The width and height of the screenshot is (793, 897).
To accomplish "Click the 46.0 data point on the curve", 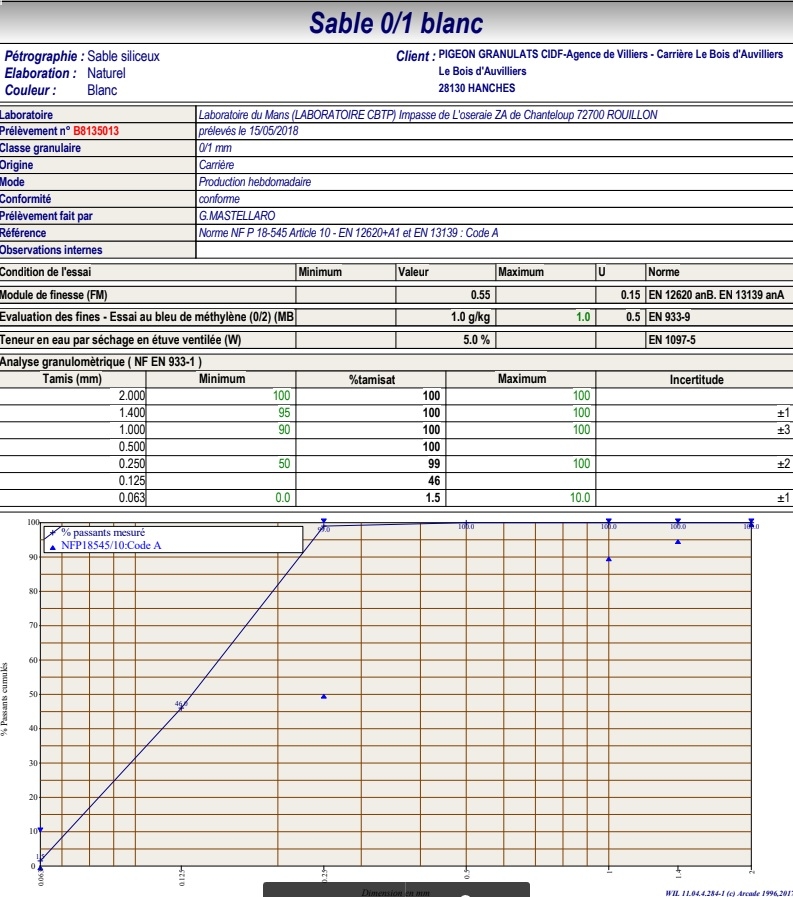I will (x=181, y=707).
